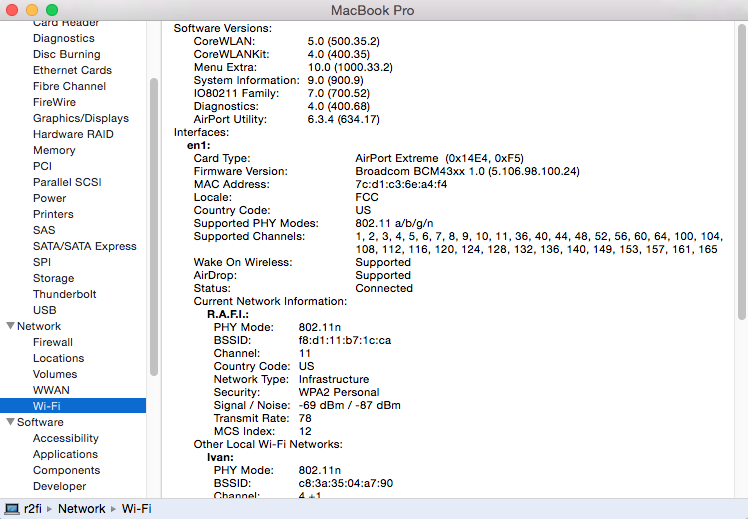
Task: View Memory information
Action: click(54, 150)
